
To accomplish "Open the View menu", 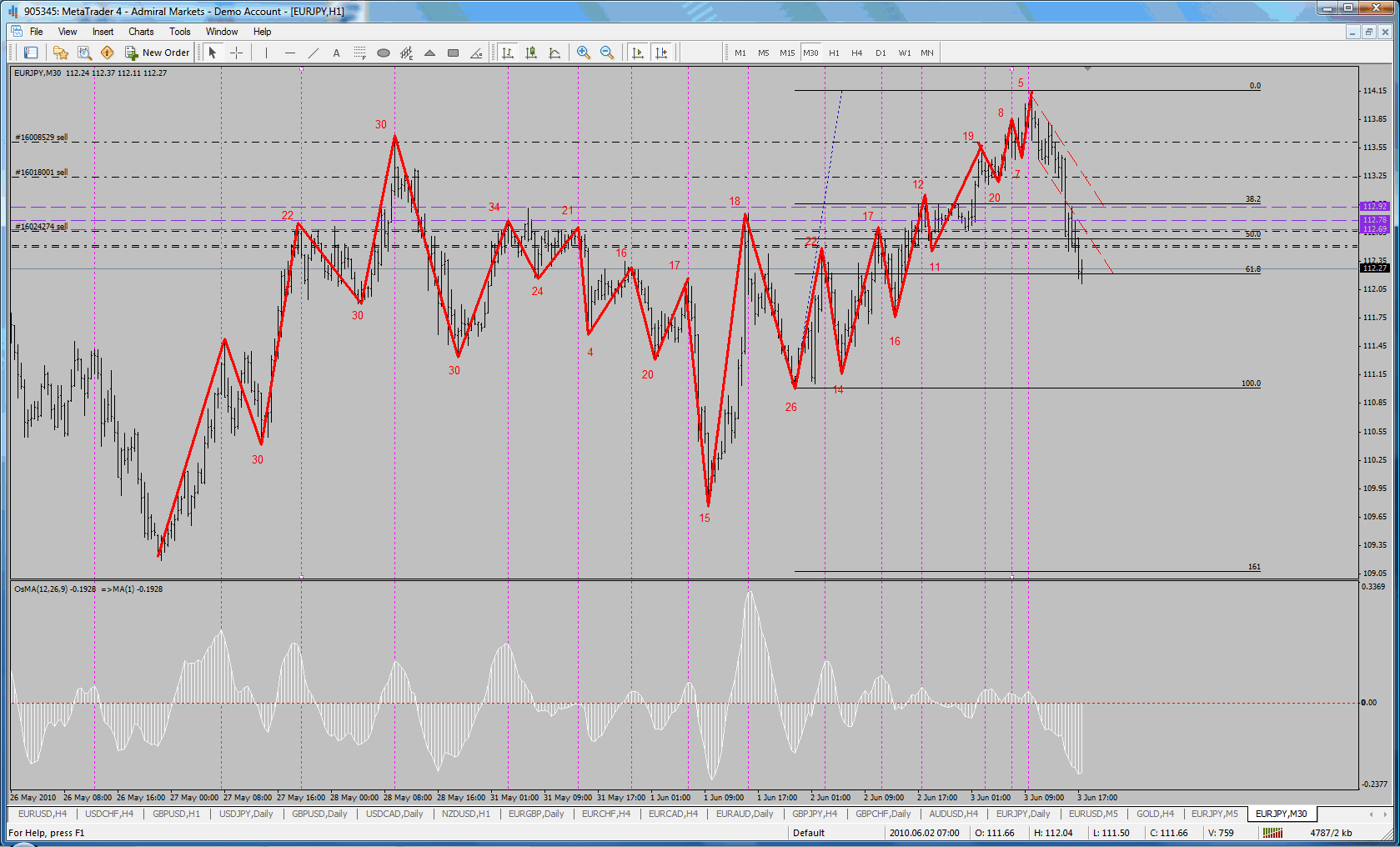I will 68,32.
